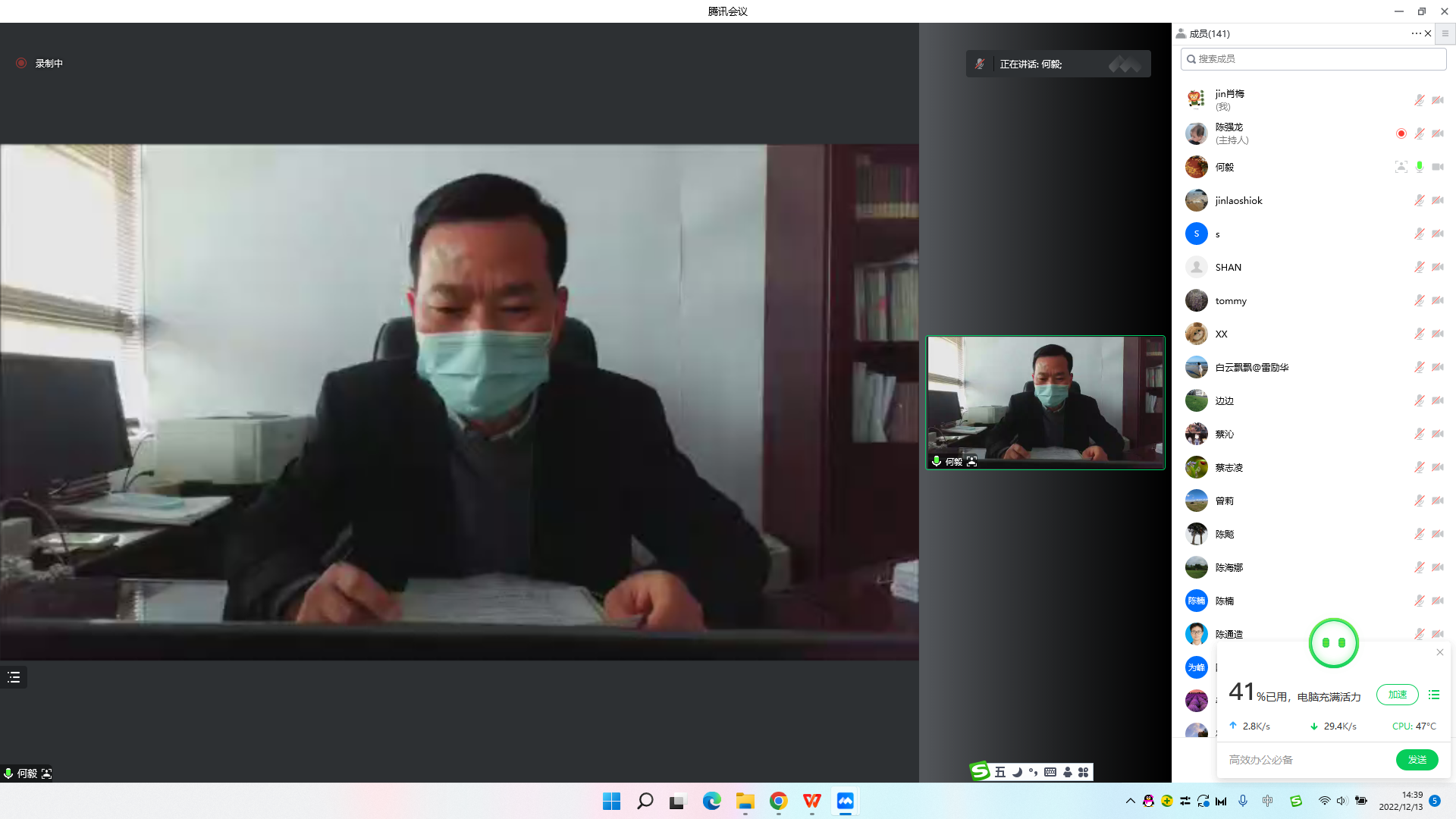The height and width of the screenshot is (819, 1456).
Task: Open the list icon beside 加速 button
Action: (x=1433, y=695)
